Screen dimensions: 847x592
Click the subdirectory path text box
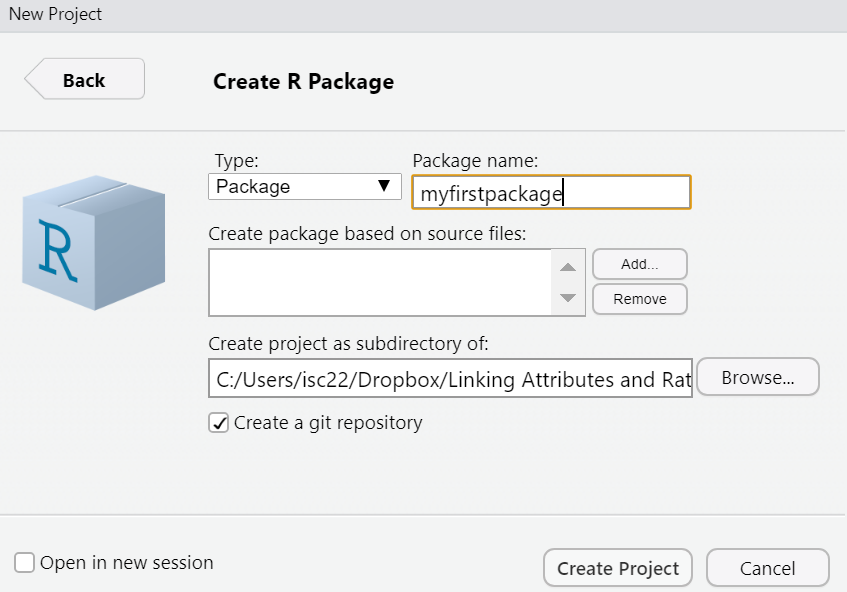point(450,379)
